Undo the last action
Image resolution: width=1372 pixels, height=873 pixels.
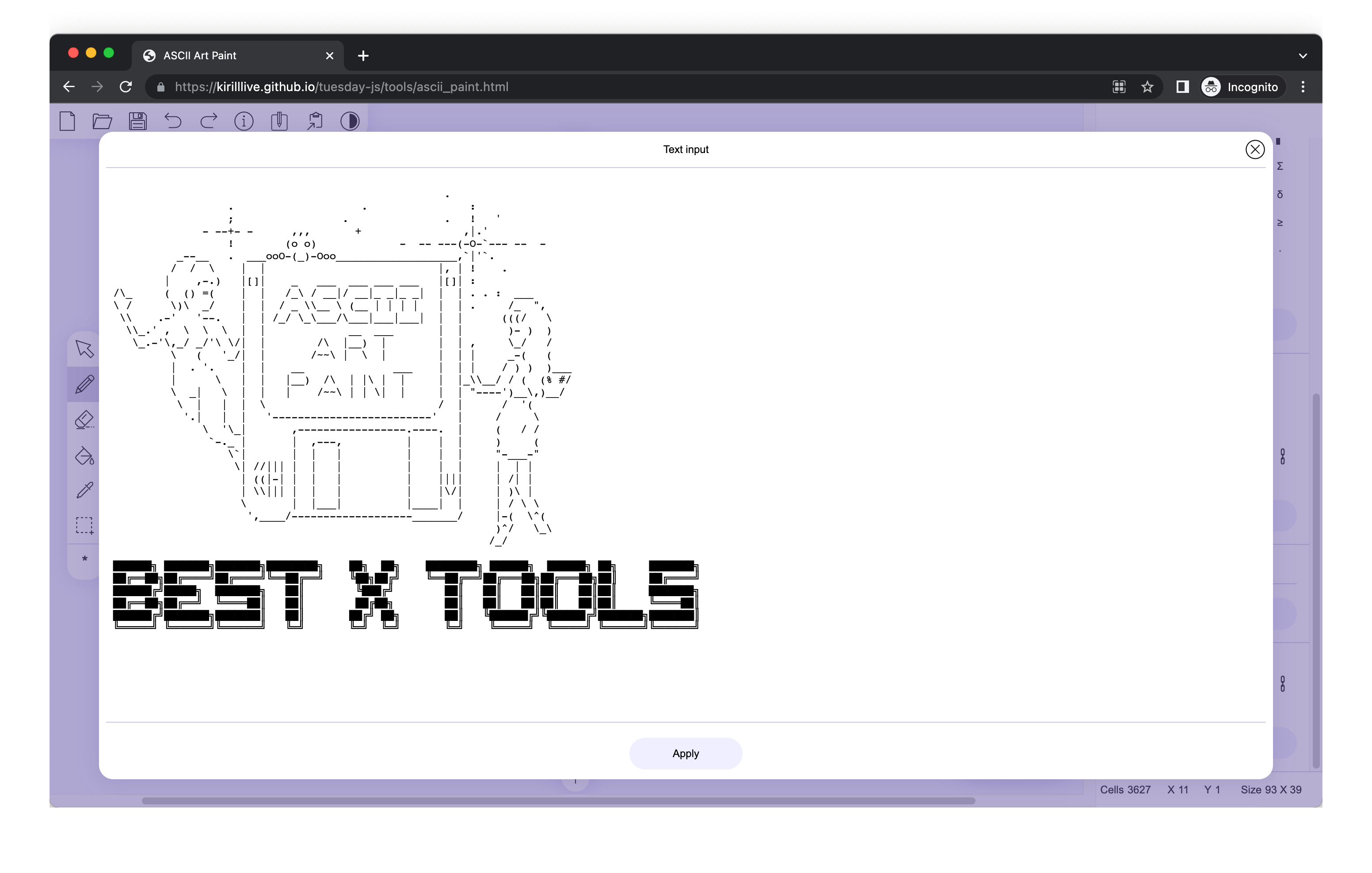tap(173, 121)
